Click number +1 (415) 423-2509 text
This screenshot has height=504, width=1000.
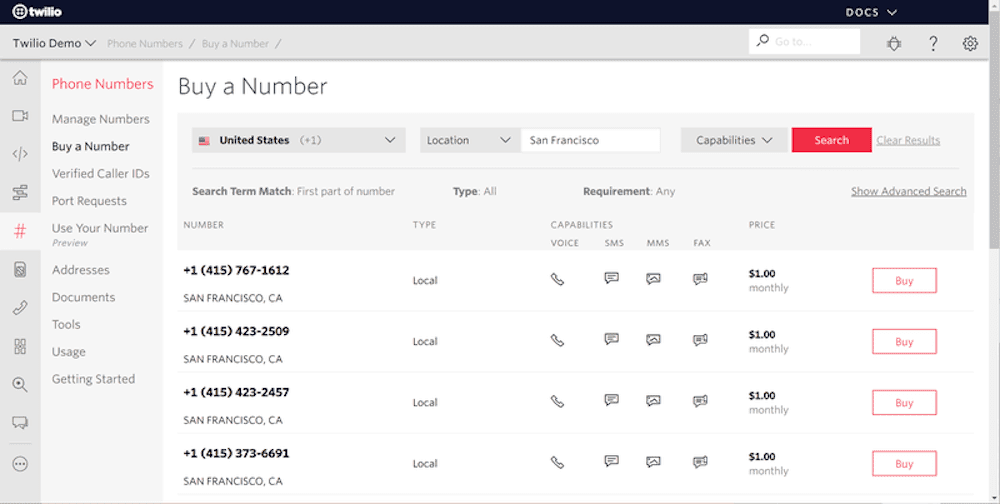(236, 331)
